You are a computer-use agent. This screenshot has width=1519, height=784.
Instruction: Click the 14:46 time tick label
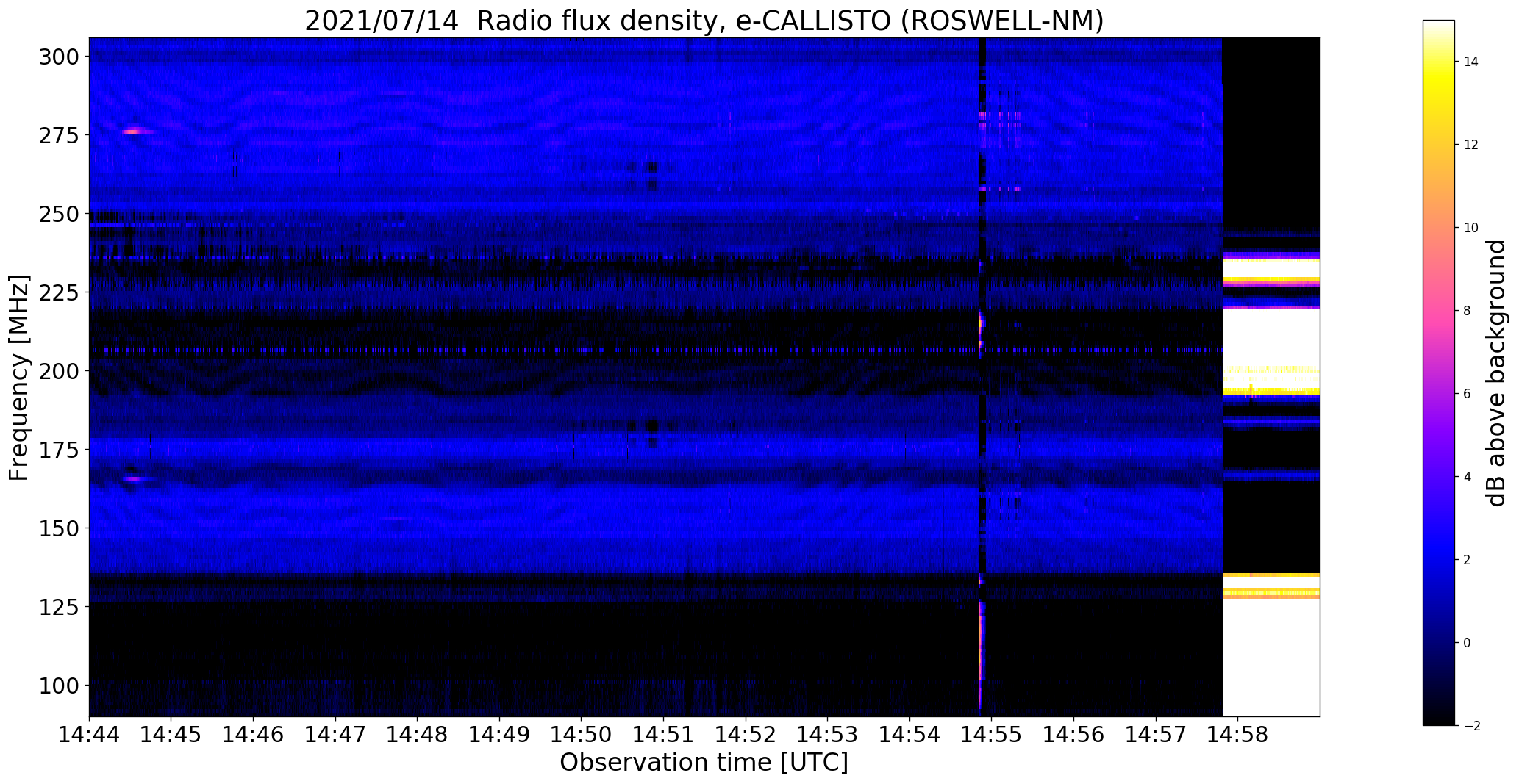[x=254, y=734]
